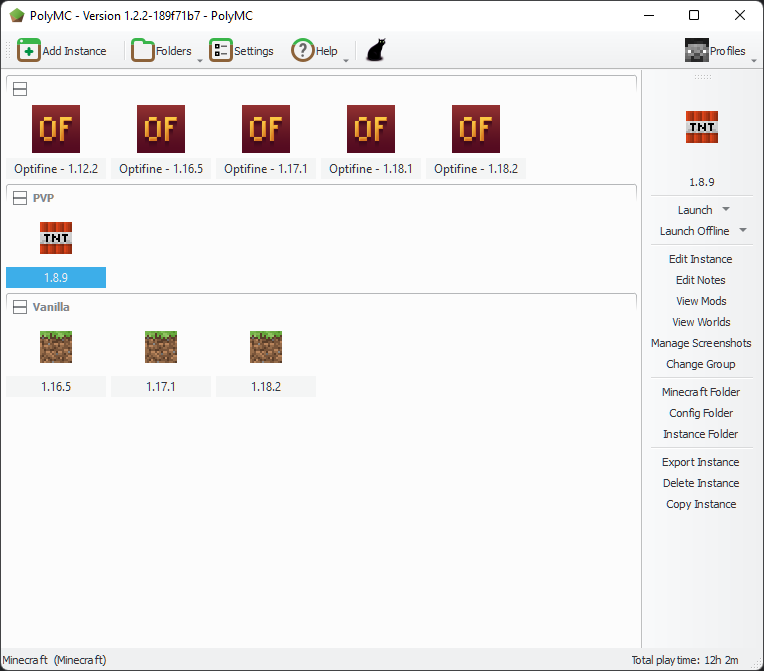Click the black cat icon

376,50
